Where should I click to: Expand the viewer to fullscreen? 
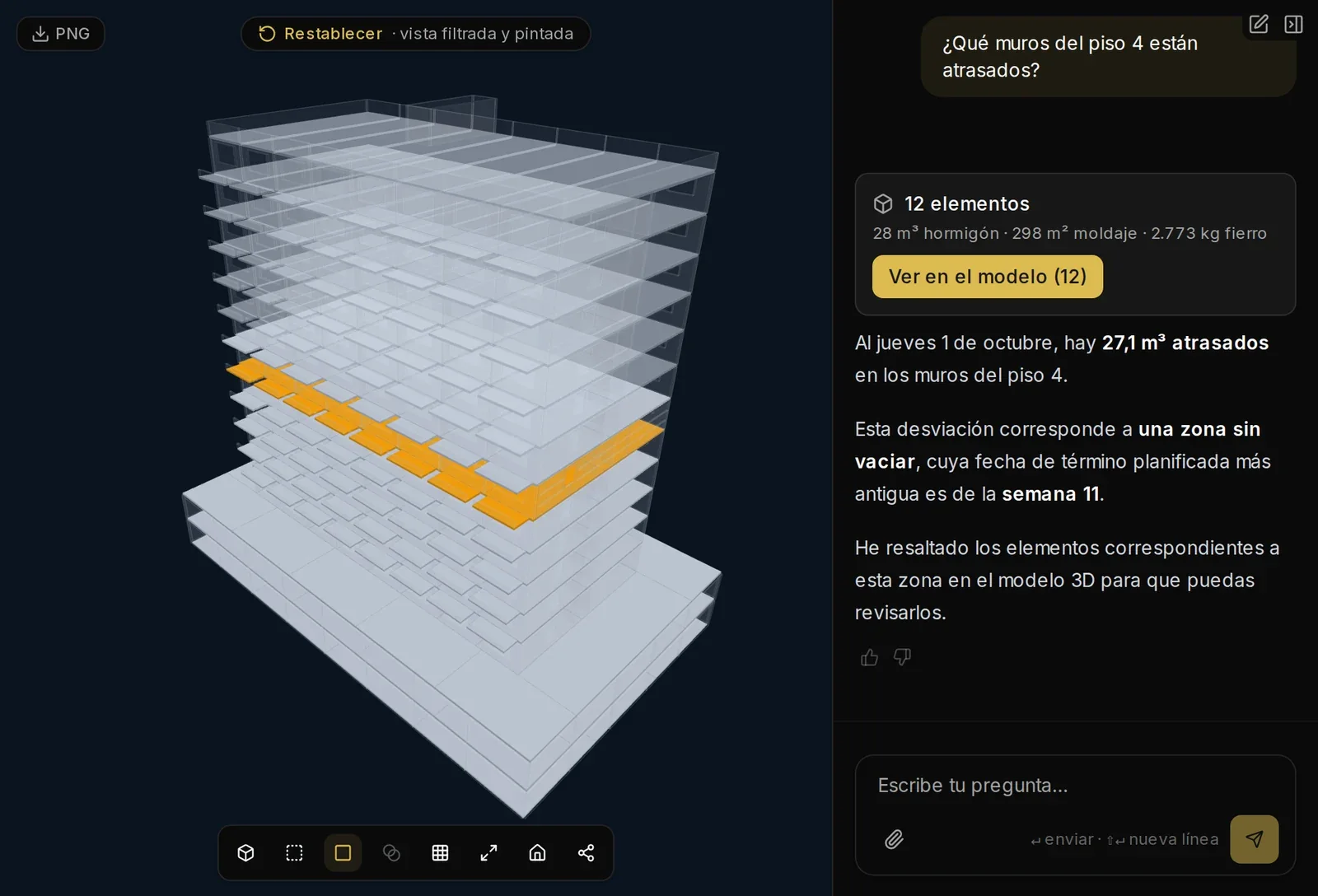[488, 853]
